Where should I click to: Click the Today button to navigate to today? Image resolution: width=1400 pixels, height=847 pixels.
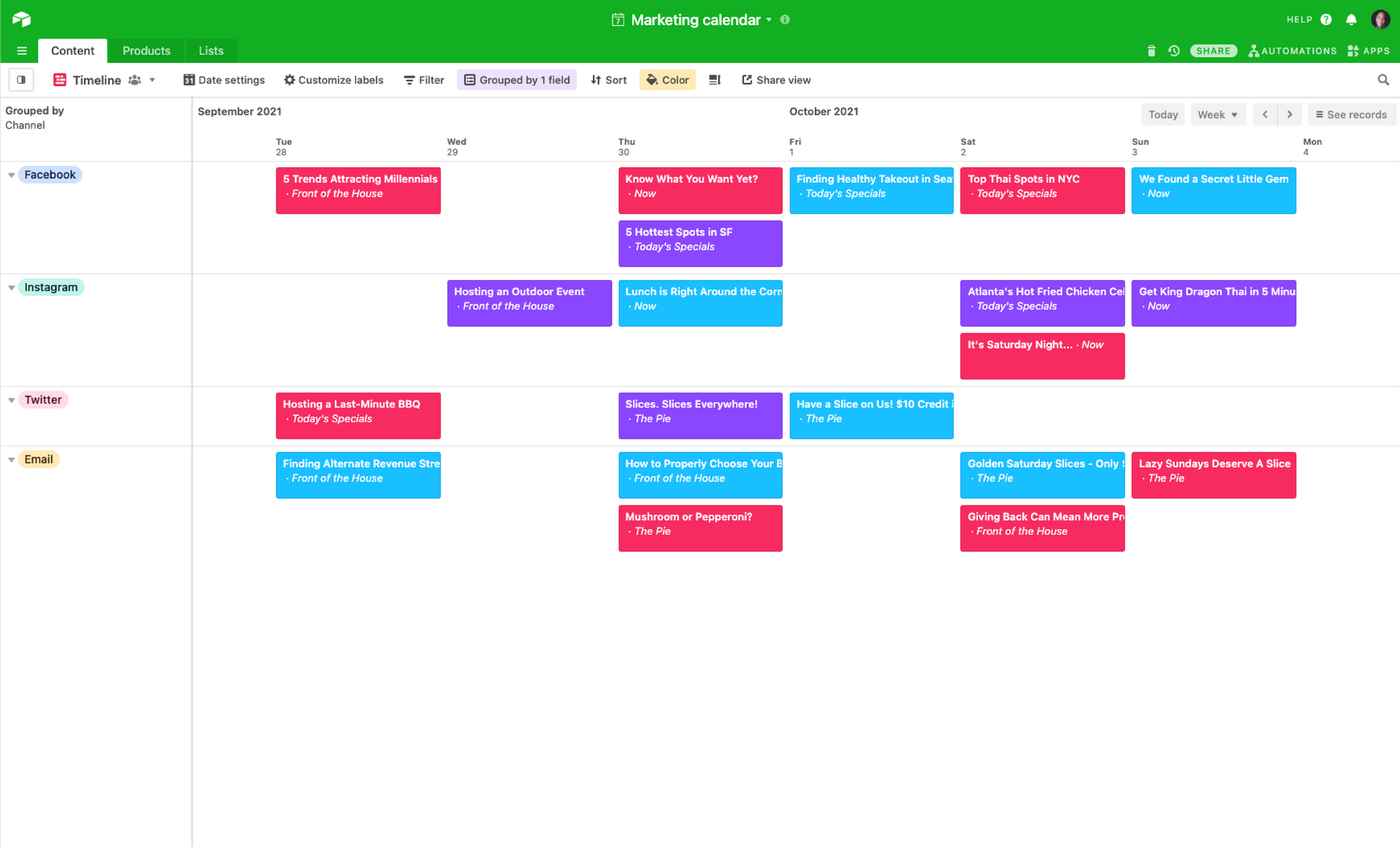click(x=1163, y=114)
